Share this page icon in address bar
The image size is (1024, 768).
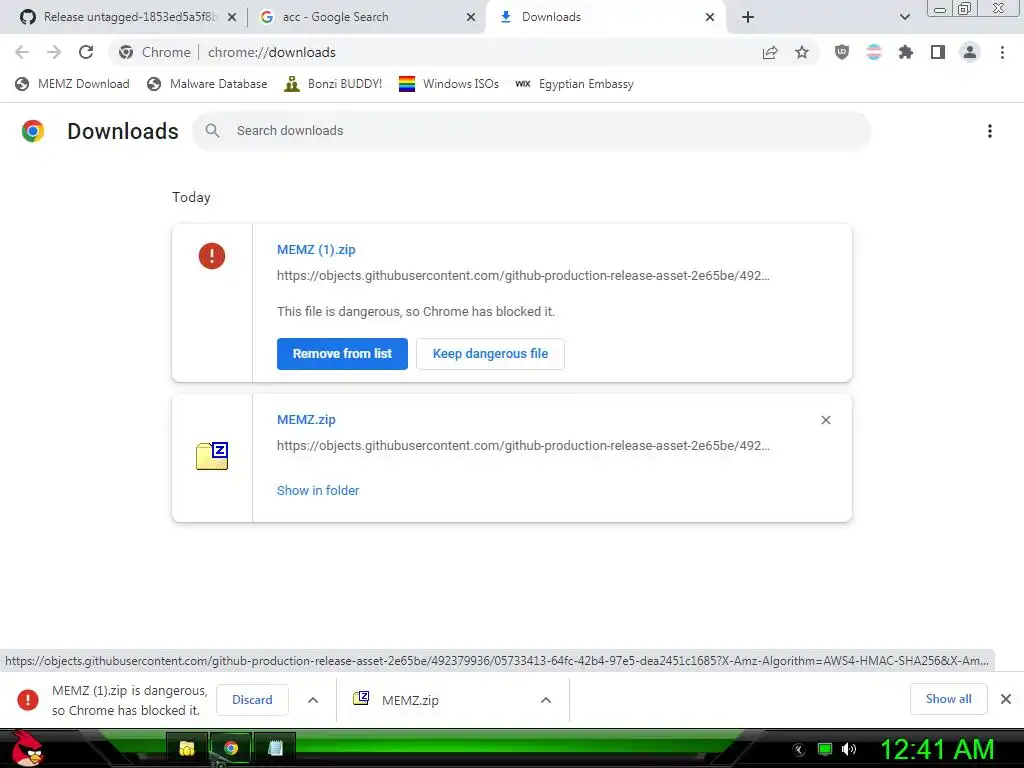pos(770,52)
